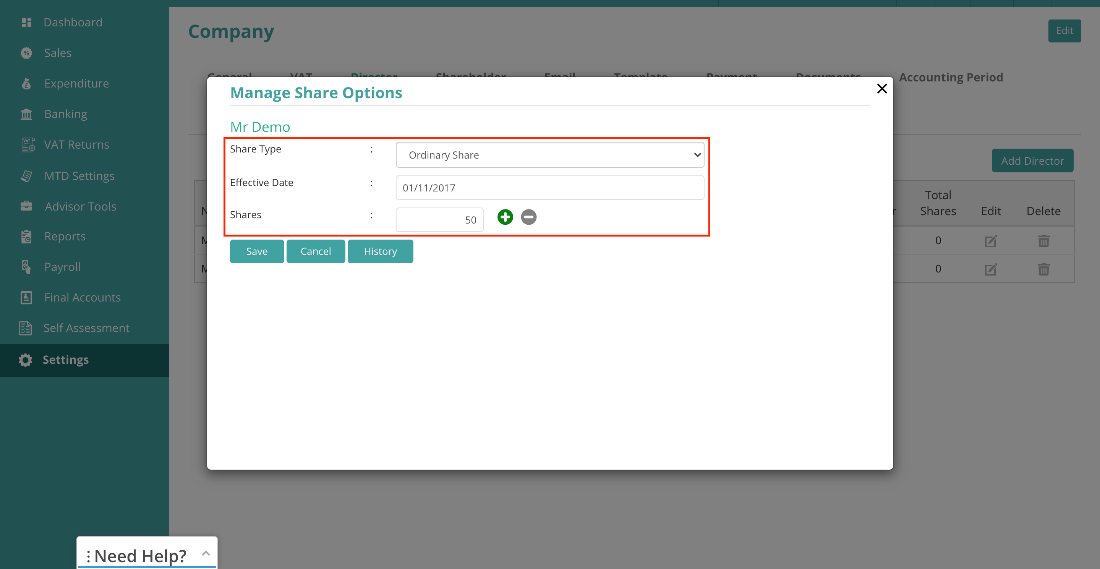Close the Manage Share Options dialog

click(882, 88)
